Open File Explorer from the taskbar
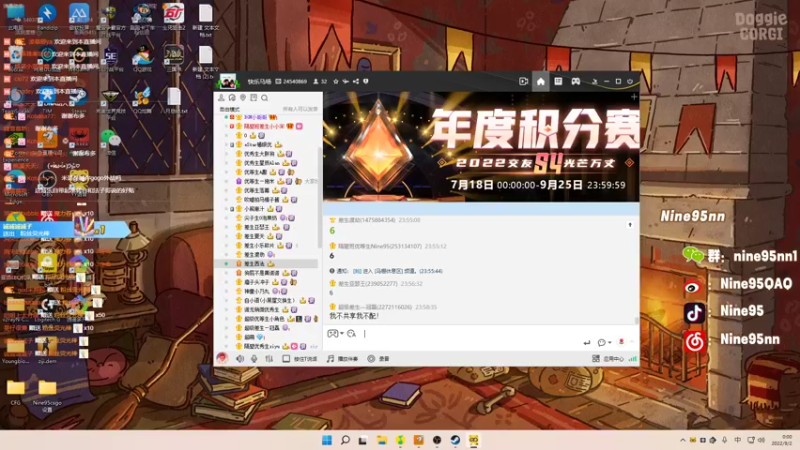This screenshot has height=450, width=800. [x=382, y=440]
